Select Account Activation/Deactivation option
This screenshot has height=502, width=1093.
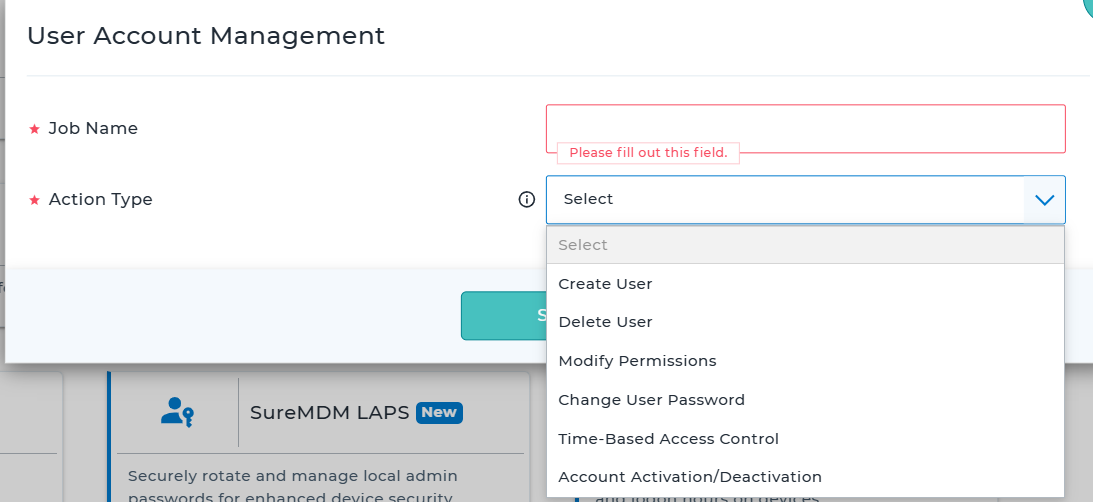[689, 477]
